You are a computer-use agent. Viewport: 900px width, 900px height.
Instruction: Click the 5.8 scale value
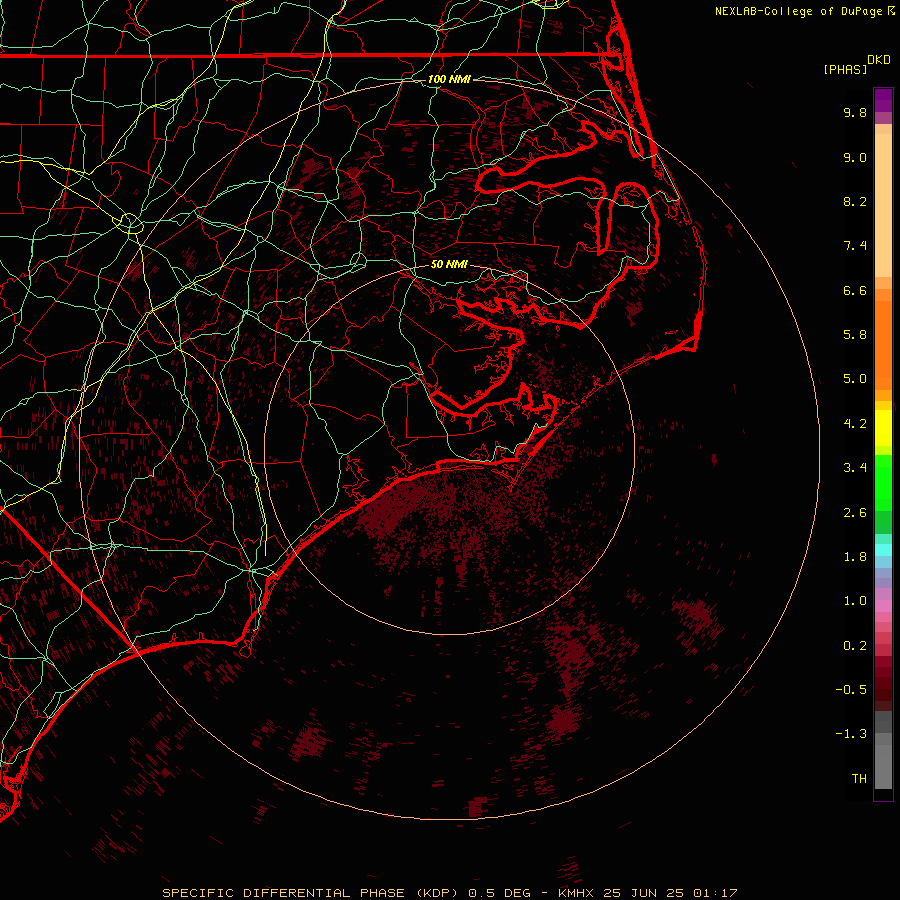click(x=855, y=335)
